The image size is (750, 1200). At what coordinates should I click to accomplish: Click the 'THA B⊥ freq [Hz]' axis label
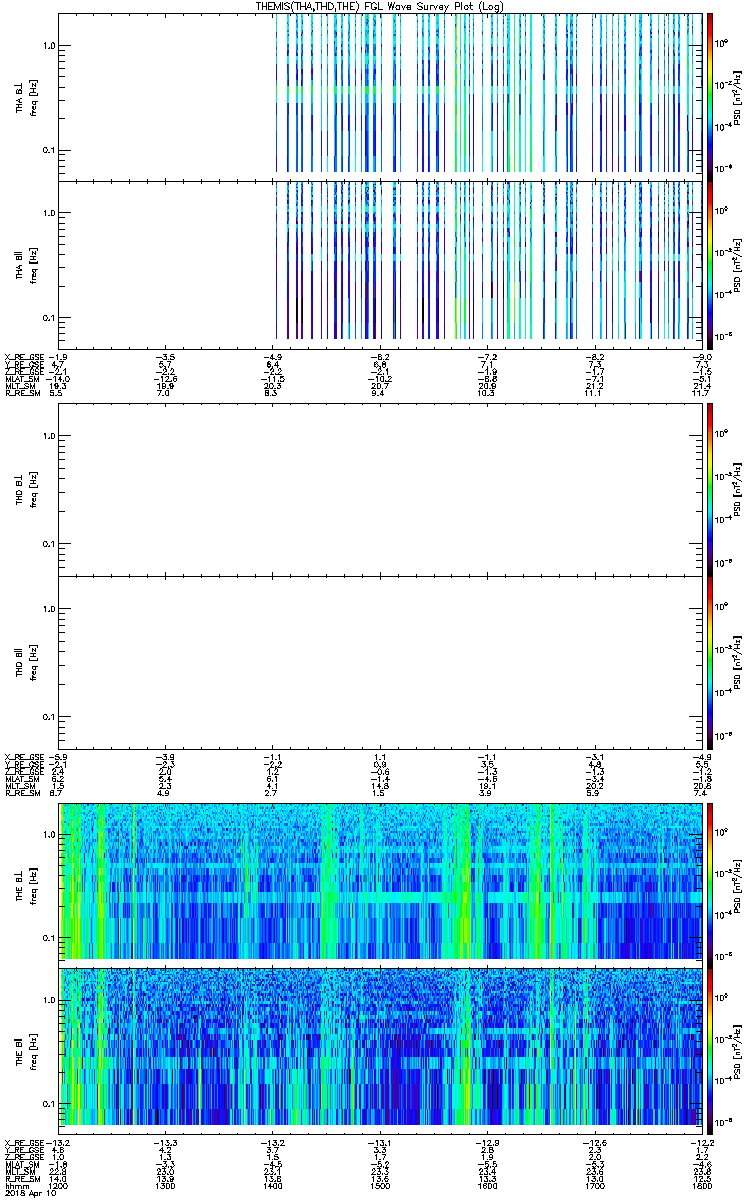pos(25,96)
